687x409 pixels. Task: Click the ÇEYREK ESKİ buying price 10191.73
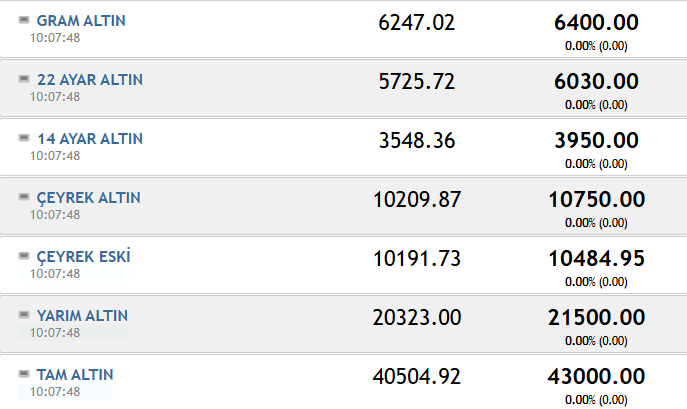click(417, 259)
